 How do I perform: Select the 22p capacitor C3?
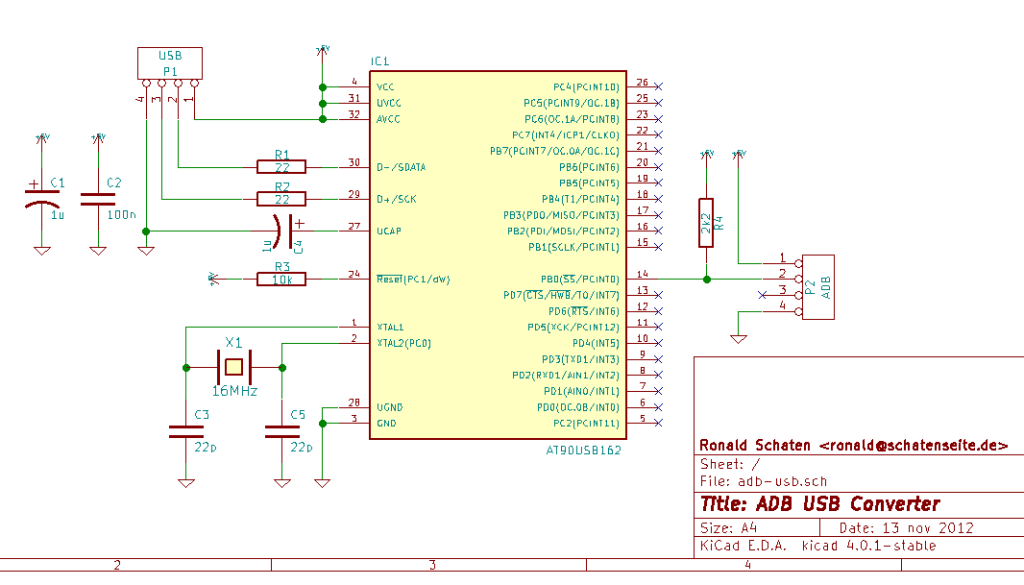[x=186, y=431]
